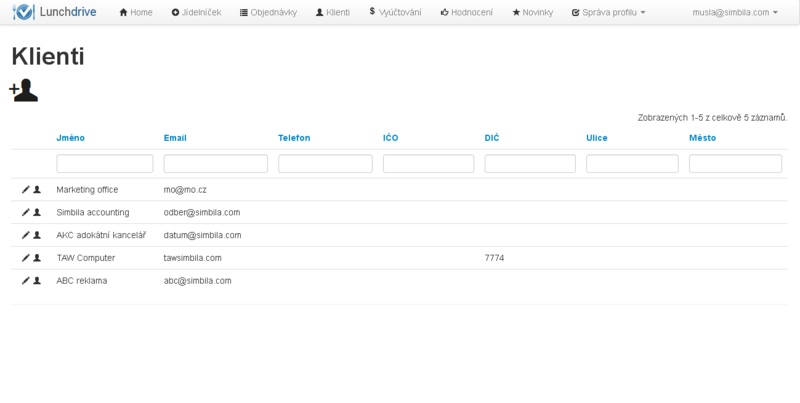
Task: Open Objednávky in the navigation bar
Action: coord(268,12)
